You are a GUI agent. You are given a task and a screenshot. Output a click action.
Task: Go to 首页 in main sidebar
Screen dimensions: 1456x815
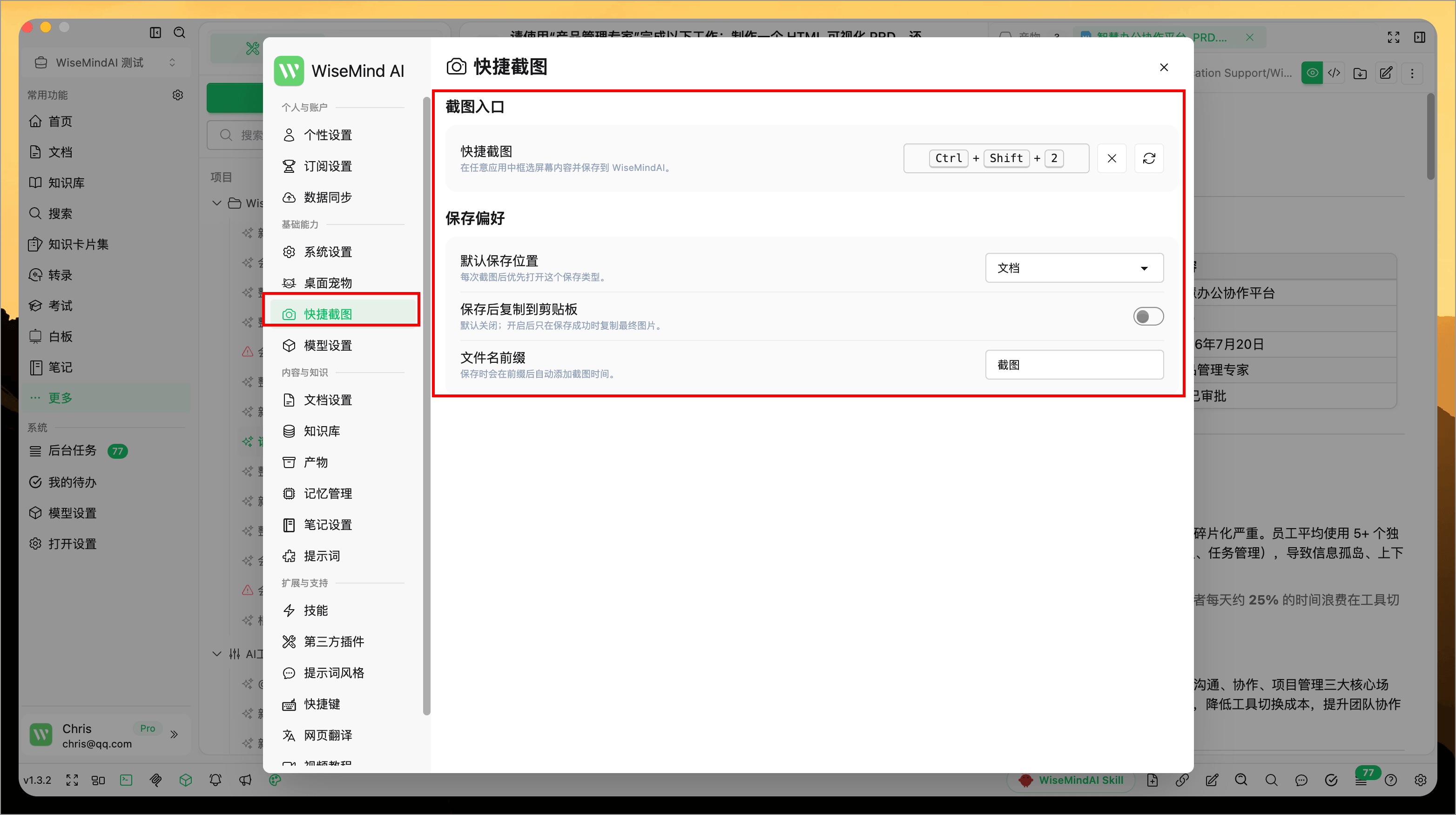point(106,122)
